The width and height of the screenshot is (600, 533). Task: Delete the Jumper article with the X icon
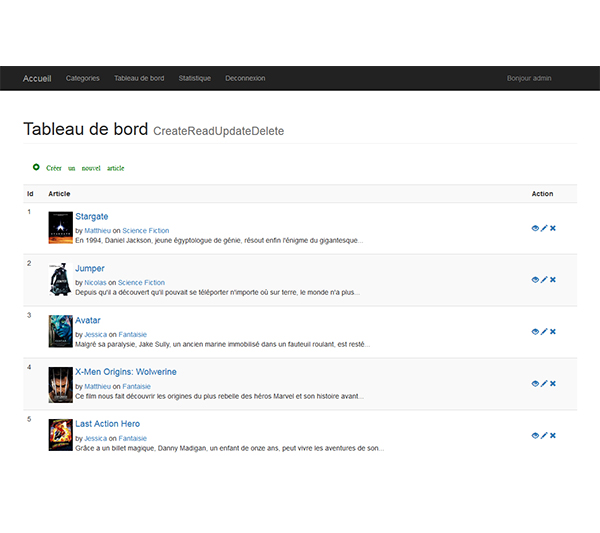click(553, 280)
